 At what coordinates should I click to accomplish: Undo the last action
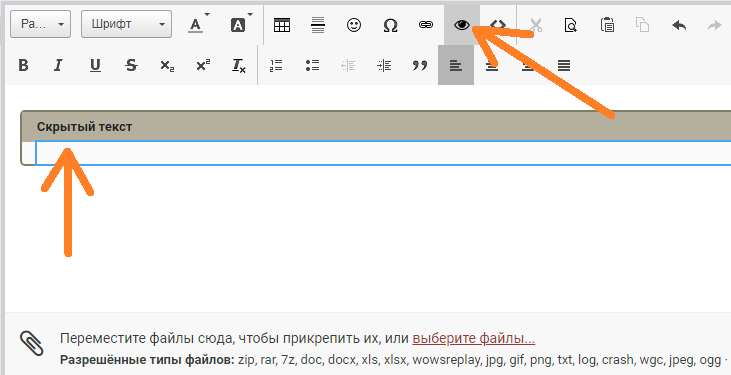pyautogui.click(x=679, y=25)
